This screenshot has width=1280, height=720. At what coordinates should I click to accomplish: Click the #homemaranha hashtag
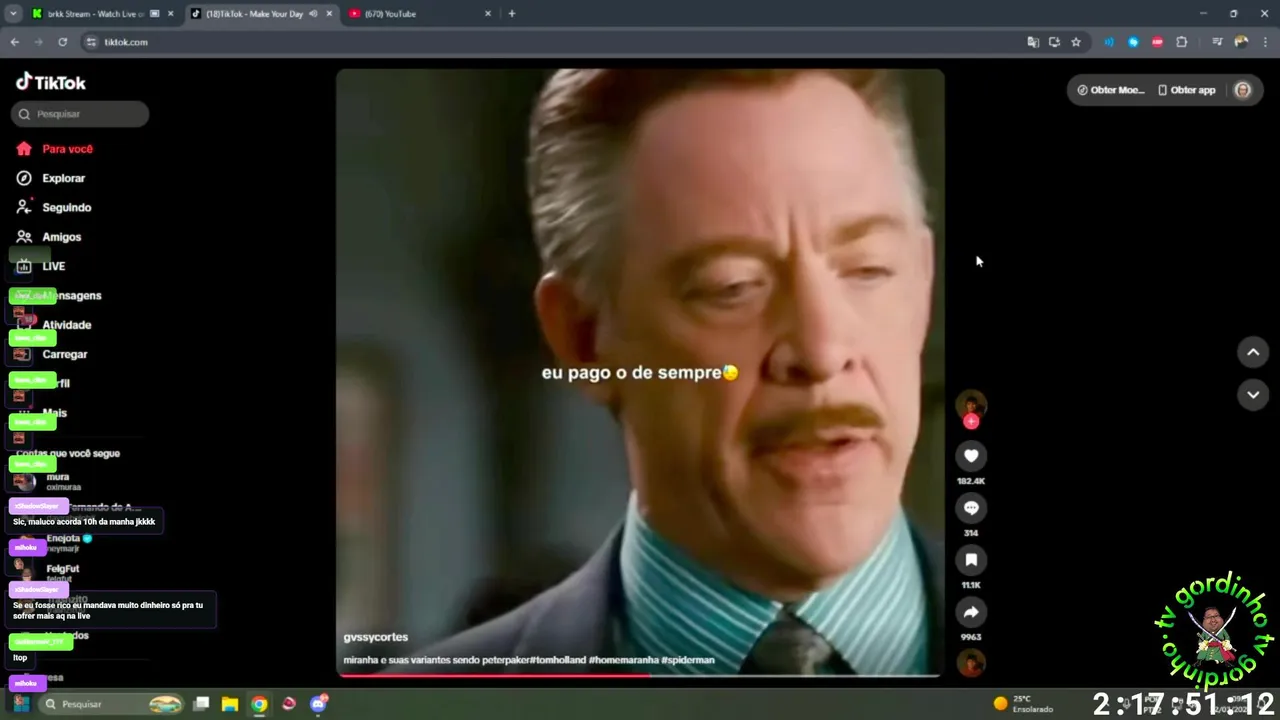(624, 660)
